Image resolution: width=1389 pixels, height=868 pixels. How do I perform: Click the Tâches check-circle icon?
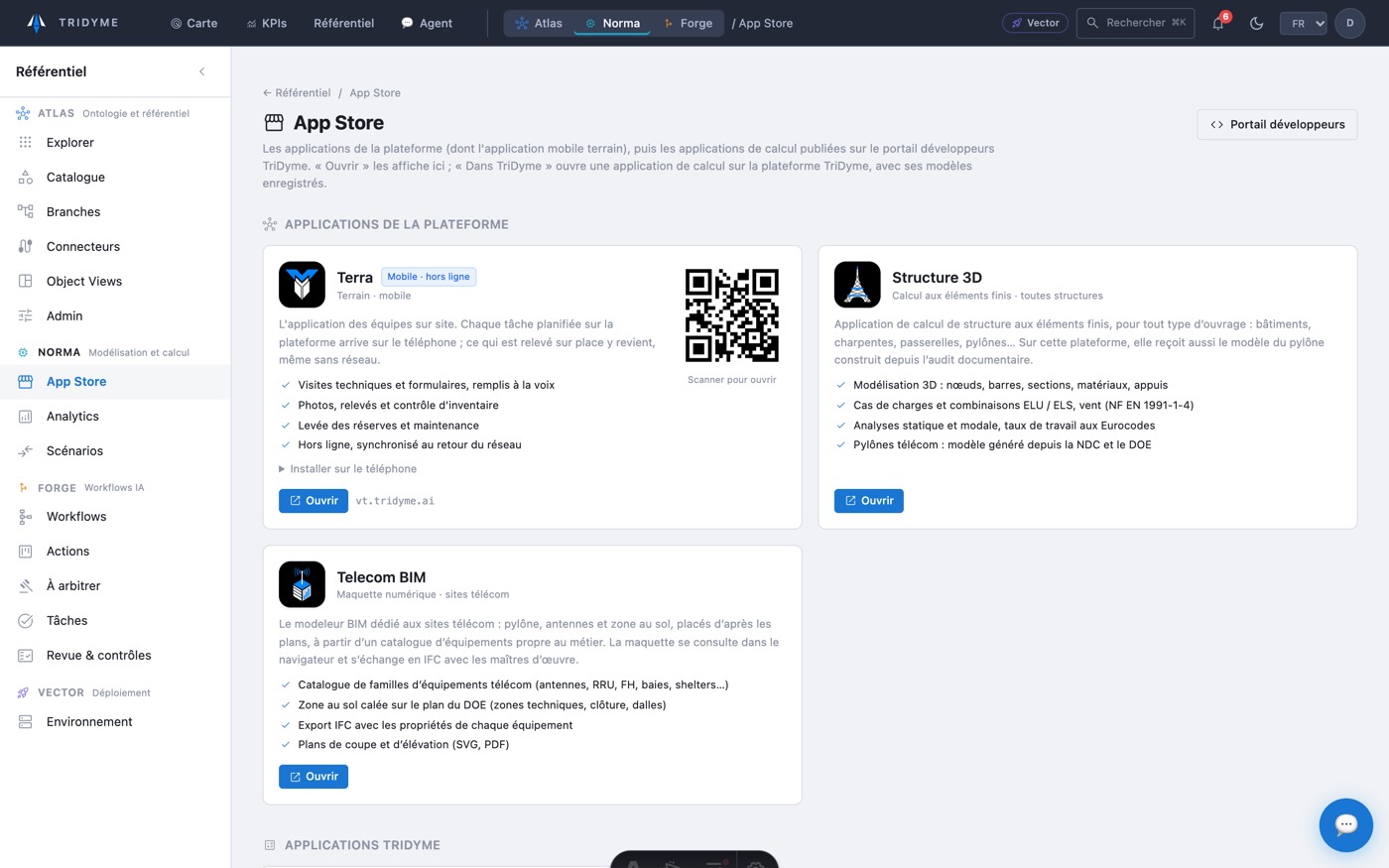tap(26, 620)
